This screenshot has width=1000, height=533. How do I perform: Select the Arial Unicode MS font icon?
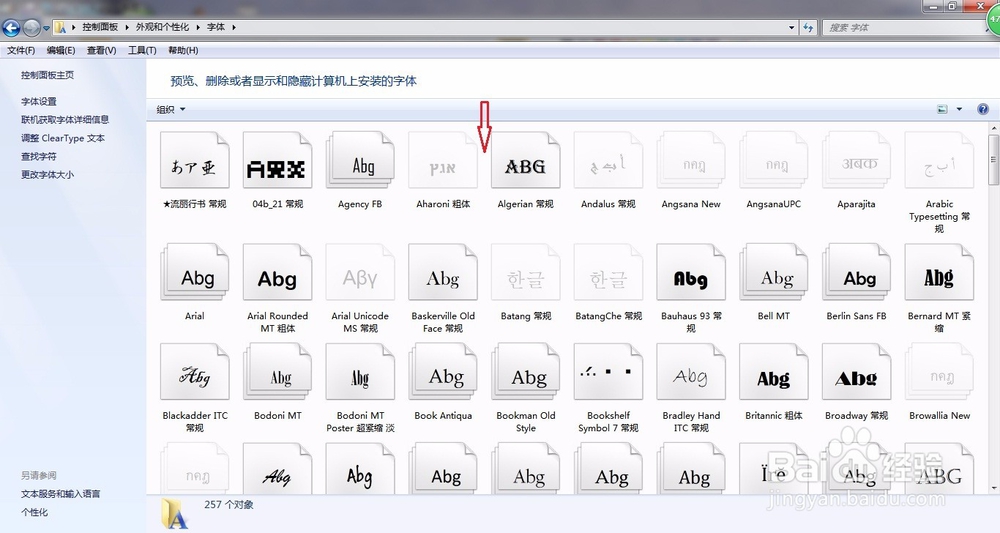pyautogui.click(x=360, y=272)
